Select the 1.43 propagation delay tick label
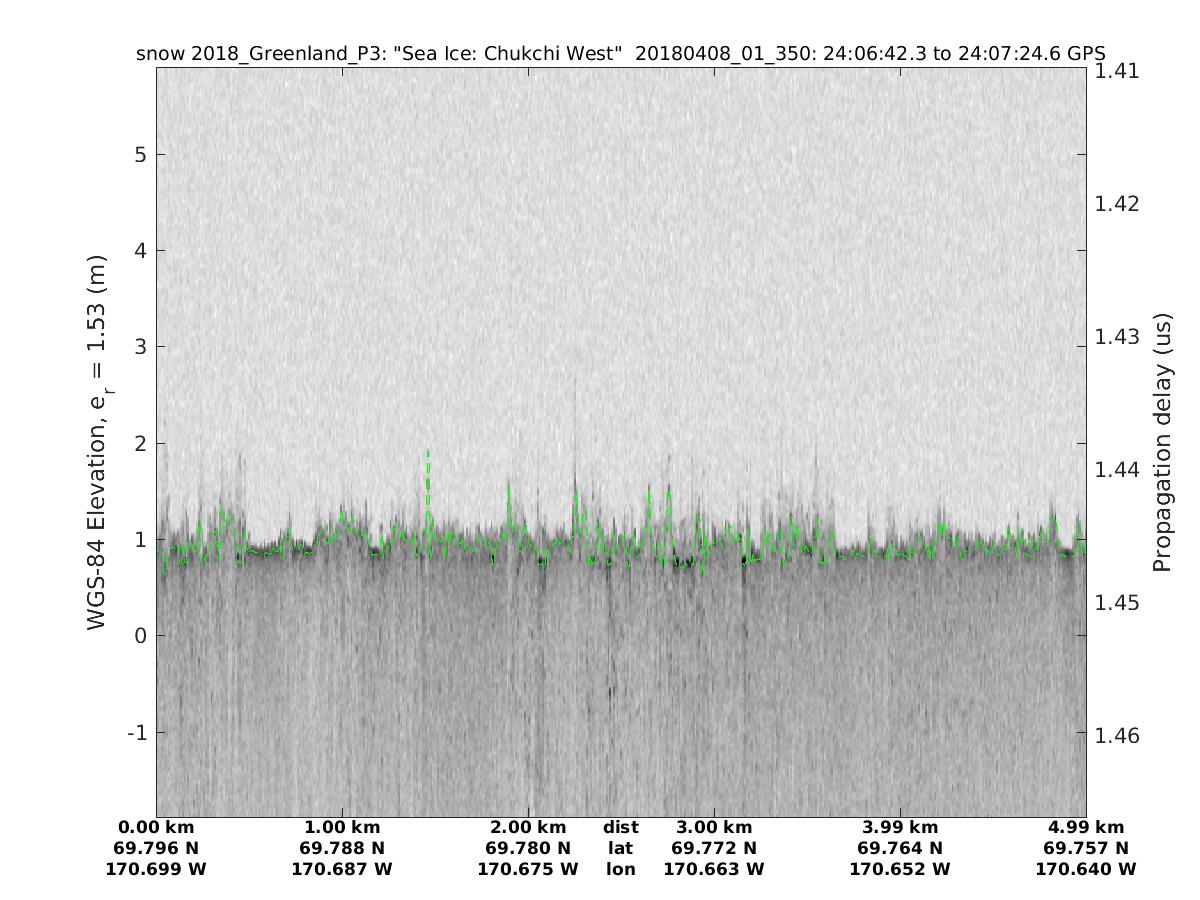 [x=1117, y=336]
